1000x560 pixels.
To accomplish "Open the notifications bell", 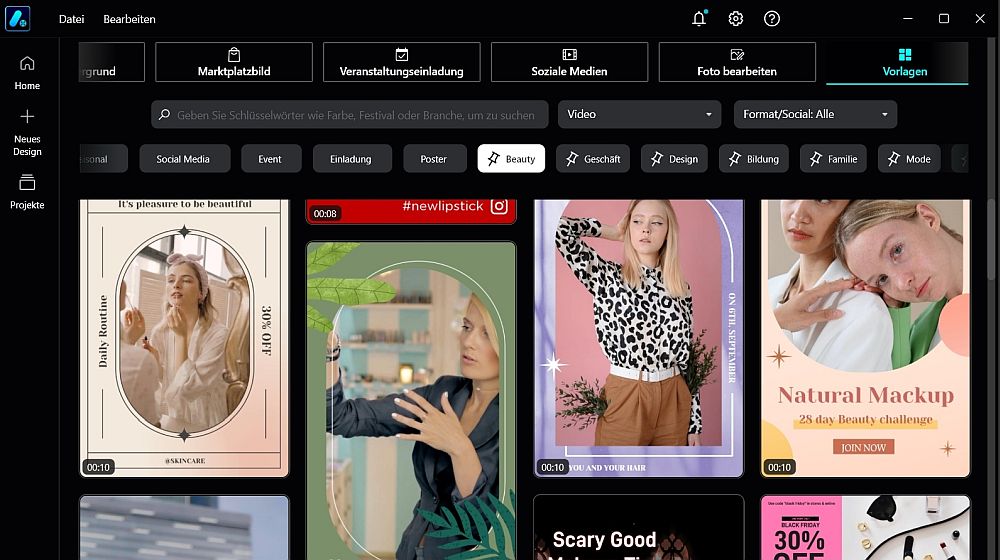I will point(699,18).
